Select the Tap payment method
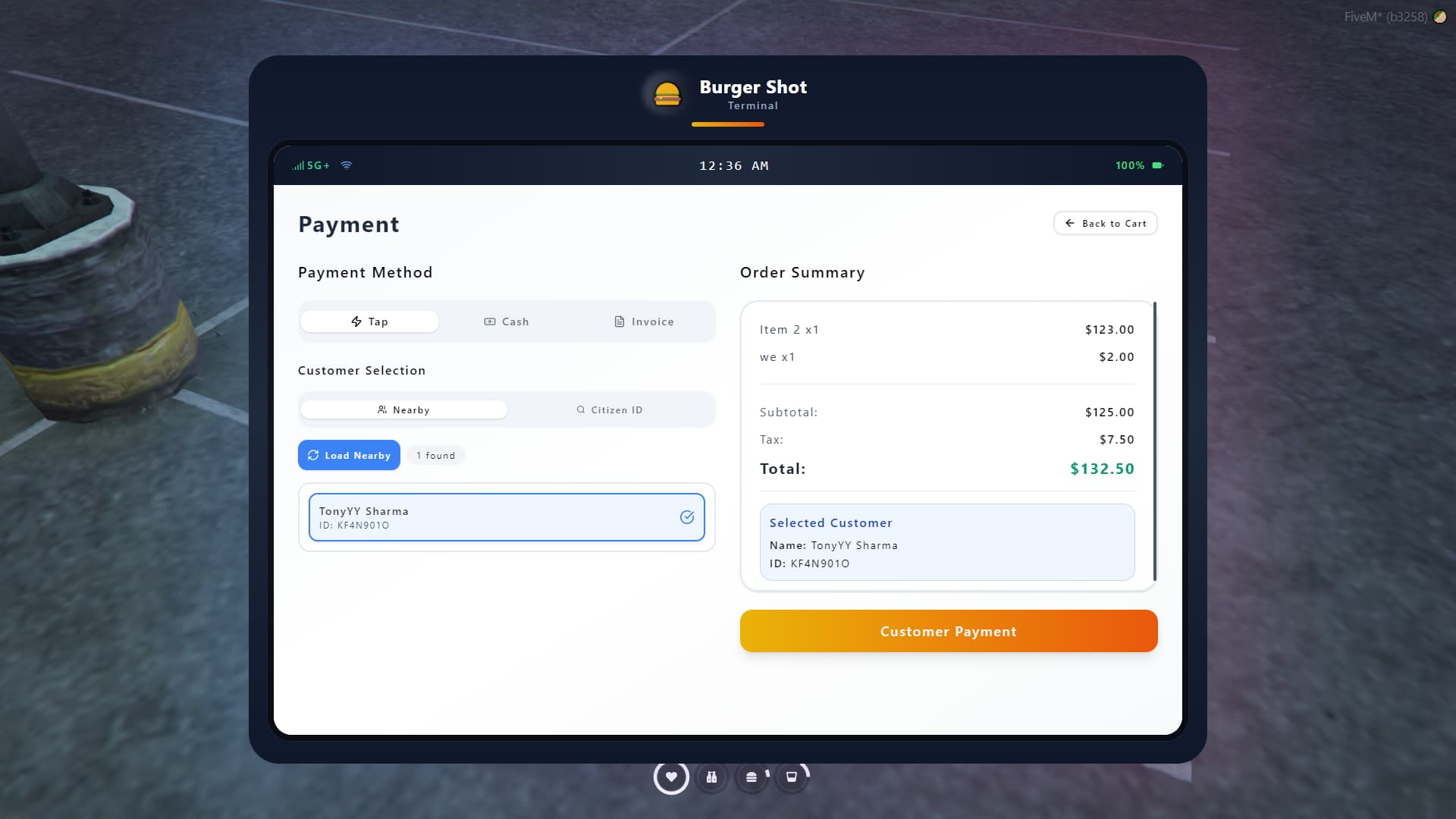This screenshot has height=819, width=1456. click(x=369, y=322)
